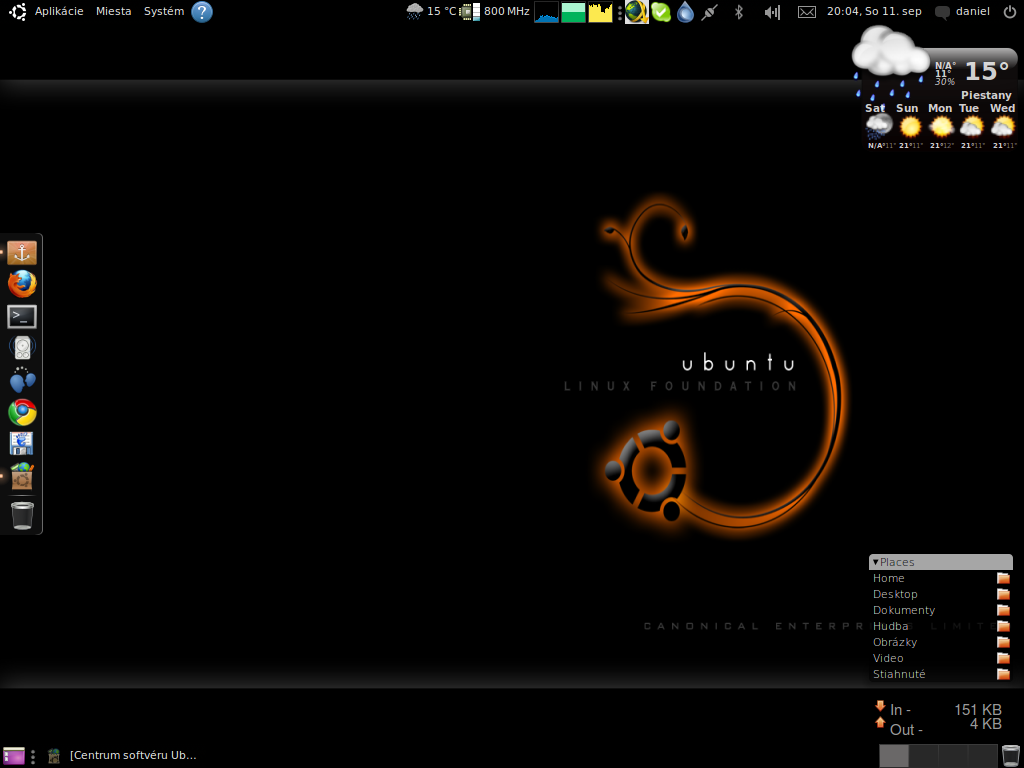Screen dimensions: 1024x768
Task: Open the Aplikácie menu
Action: [59, 11]
